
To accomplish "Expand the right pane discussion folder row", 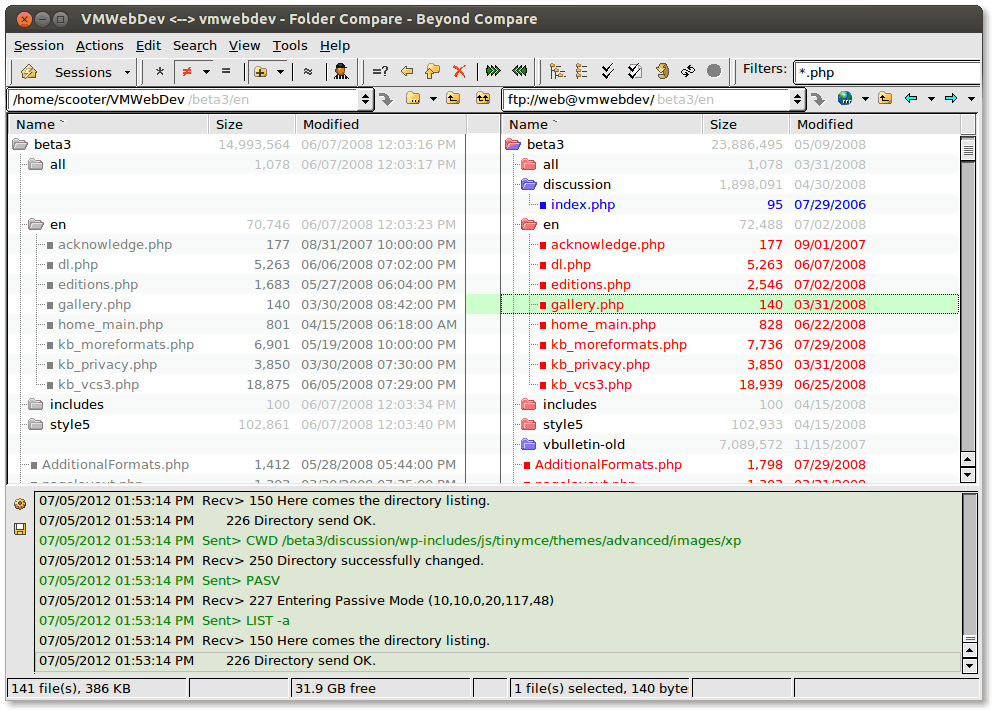I will point(730,185).
